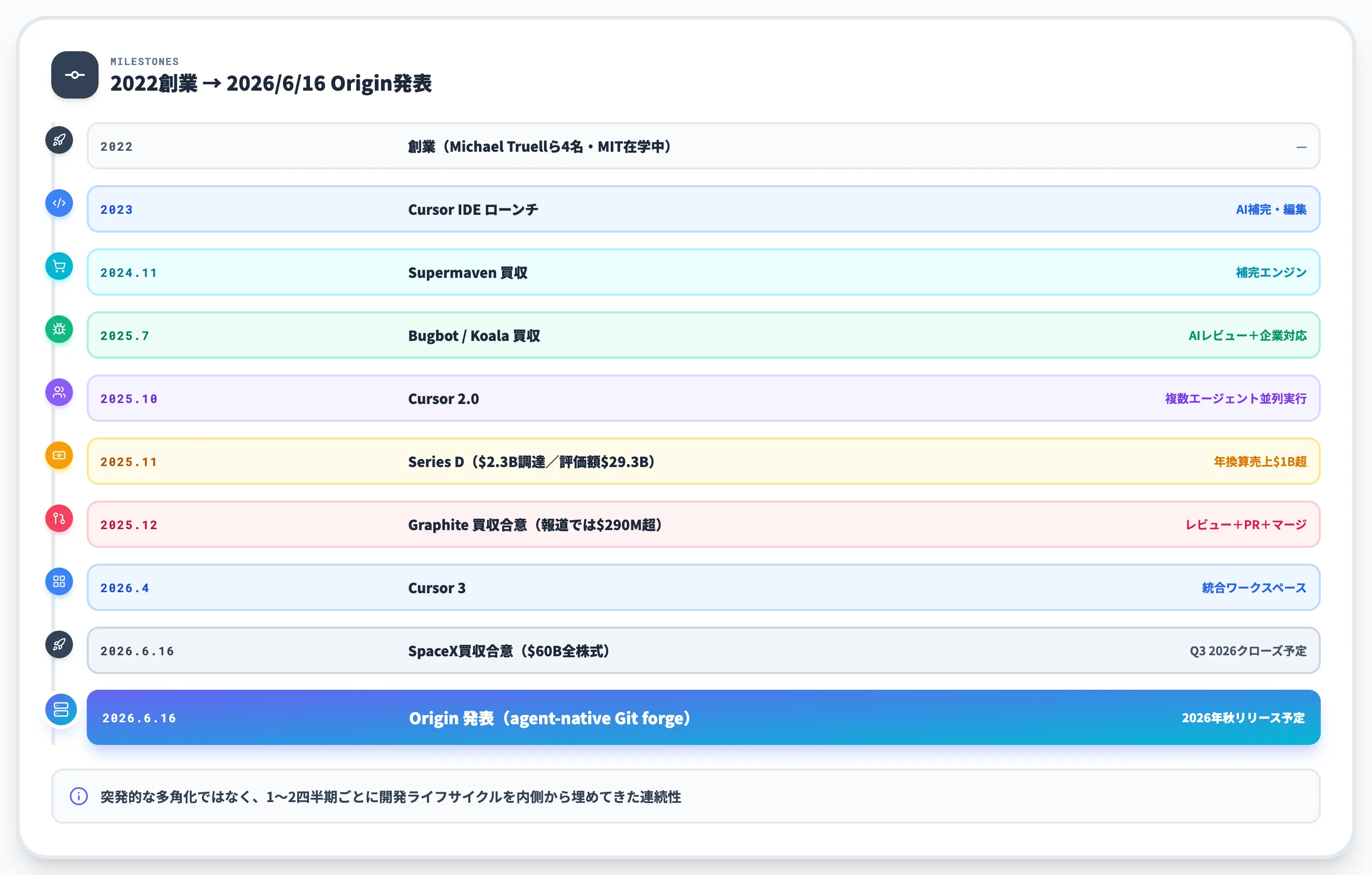The width and height of the screenshot is (1372, 875).
Task: Click the 年換算売上$1B超 tag
Action: pyautogui.click(x=1260, y=462)
